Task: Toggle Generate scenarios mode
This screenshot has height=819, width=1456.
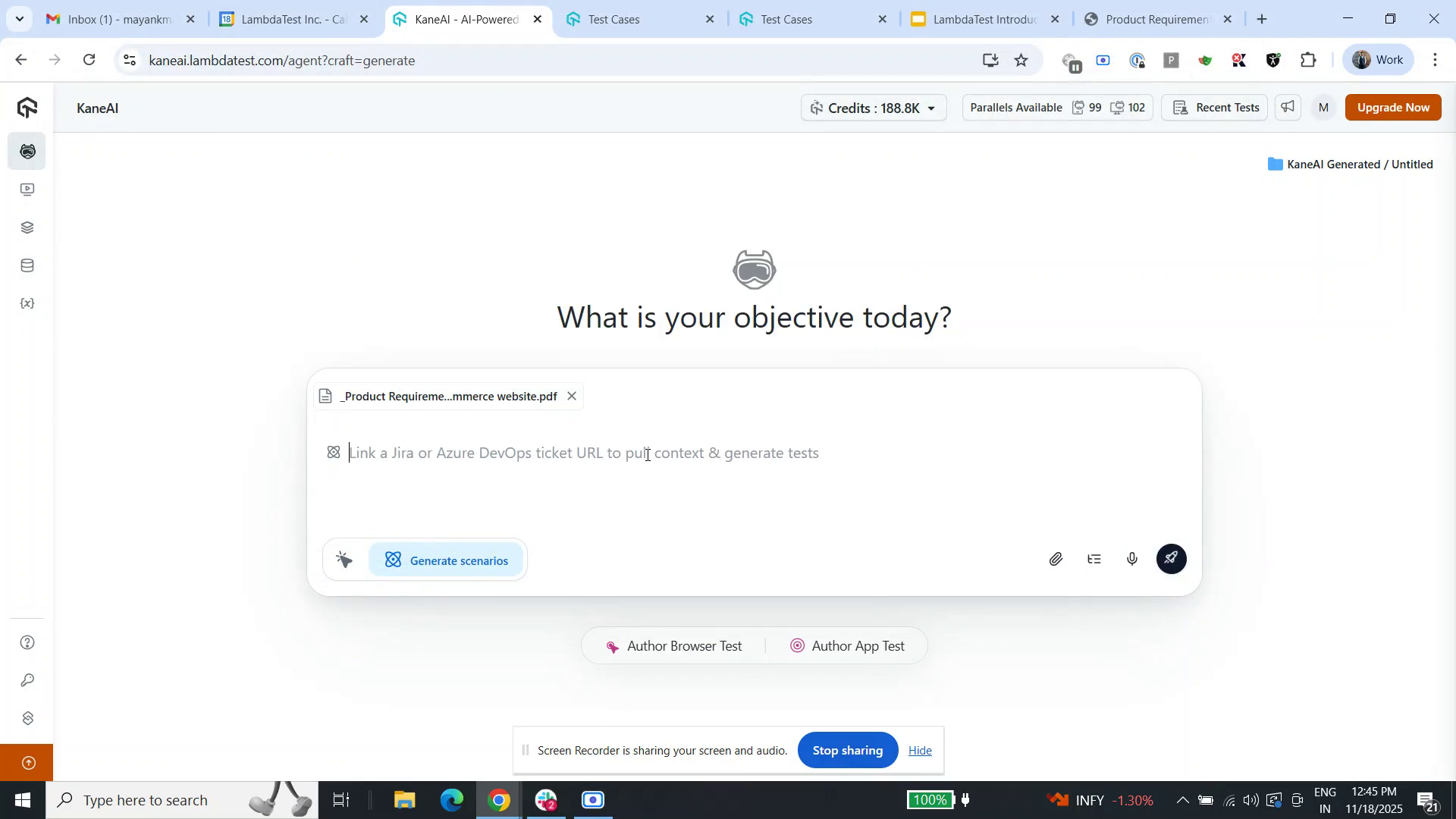Action: [446, 560]
